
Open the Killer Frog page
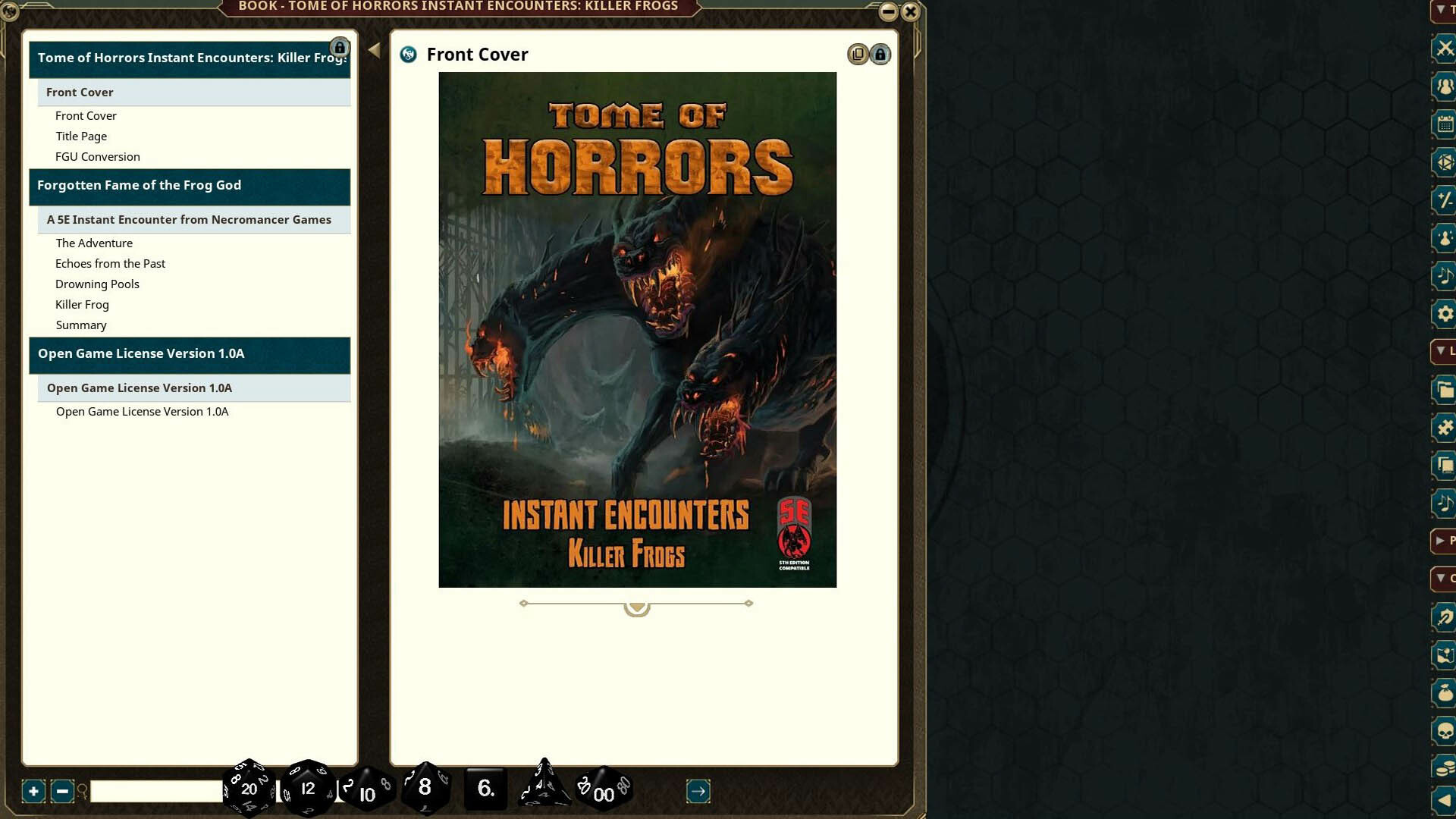[x=82, y=305]
